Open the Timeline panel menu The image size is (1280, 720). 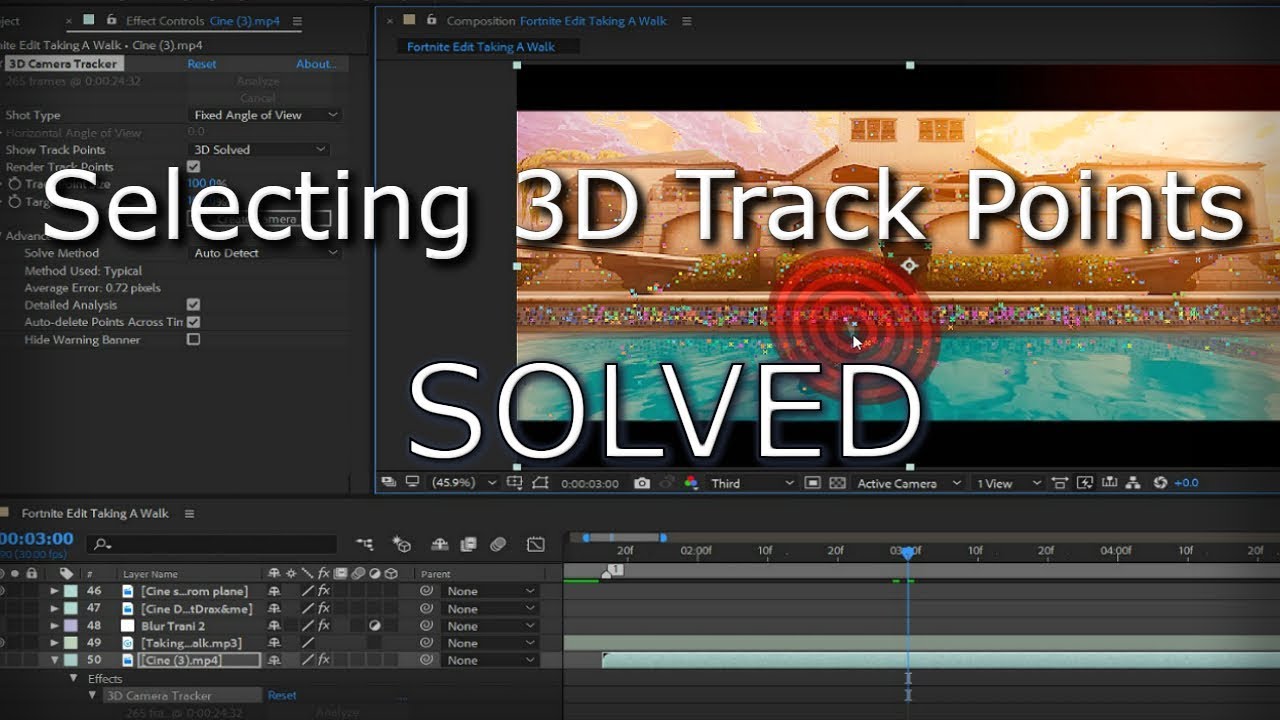189,514
